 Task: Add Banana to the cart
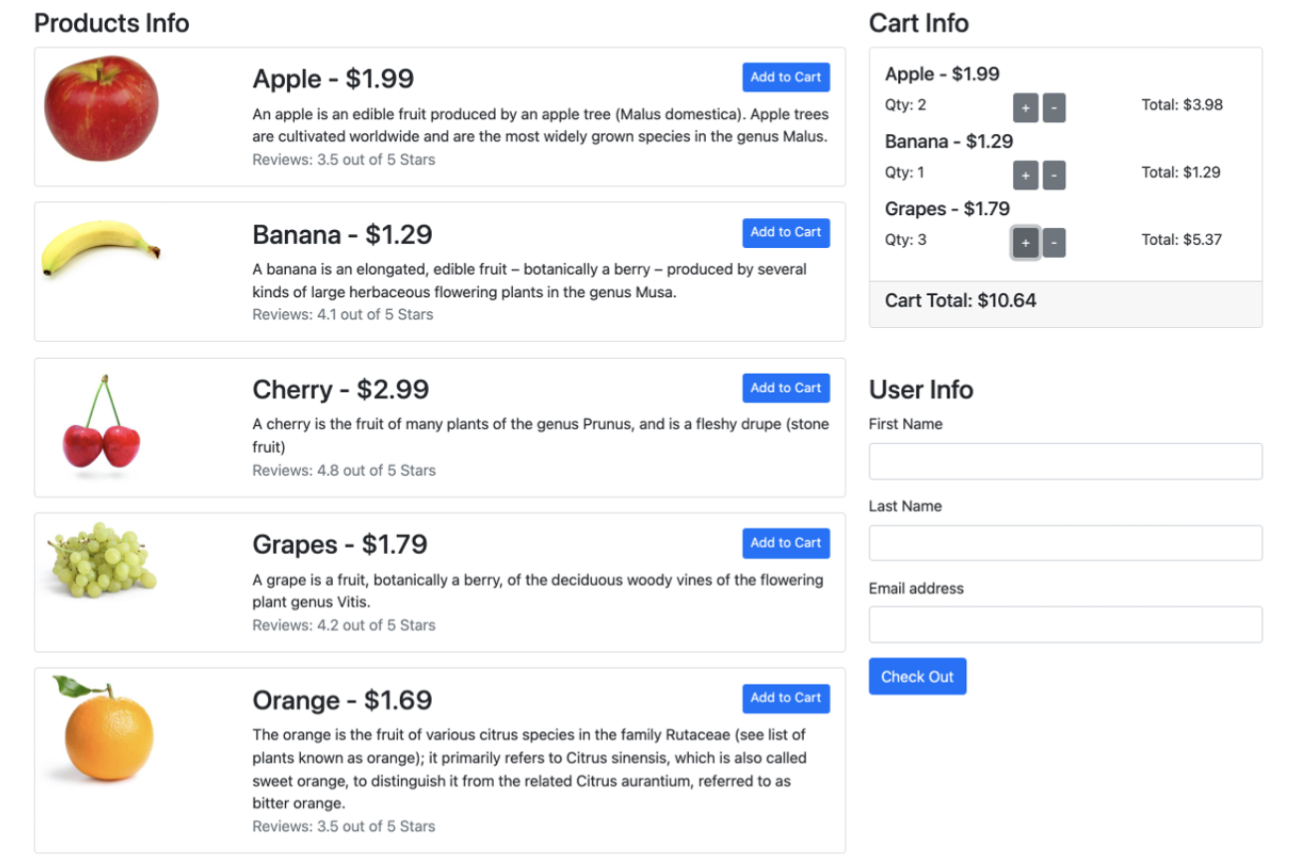(786, 232)
